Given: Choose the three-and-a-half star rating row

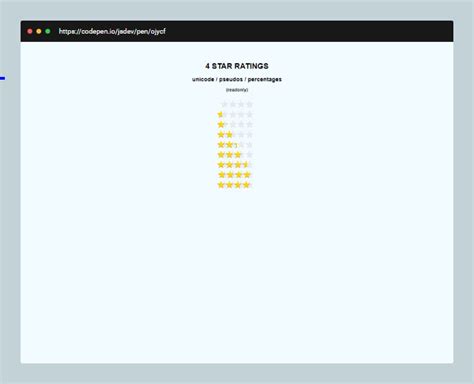Looking at the screenshot, I should point(235,165).
